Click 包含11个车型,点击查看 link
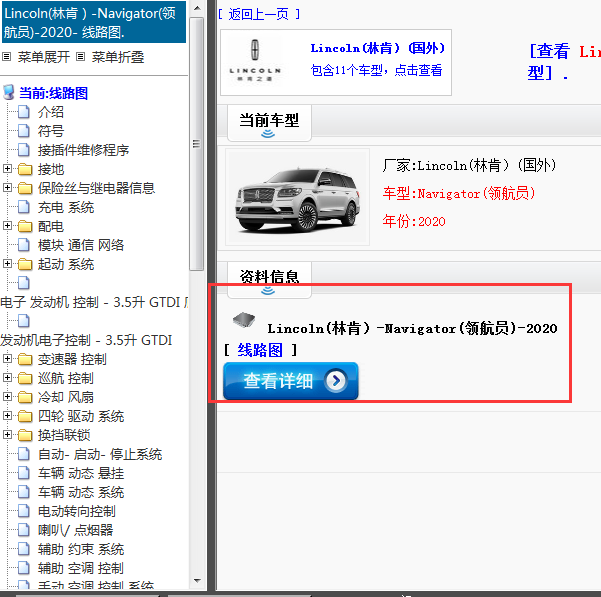Image resolution: width=601 pixels, height=597 pixels. coord(376,71)
